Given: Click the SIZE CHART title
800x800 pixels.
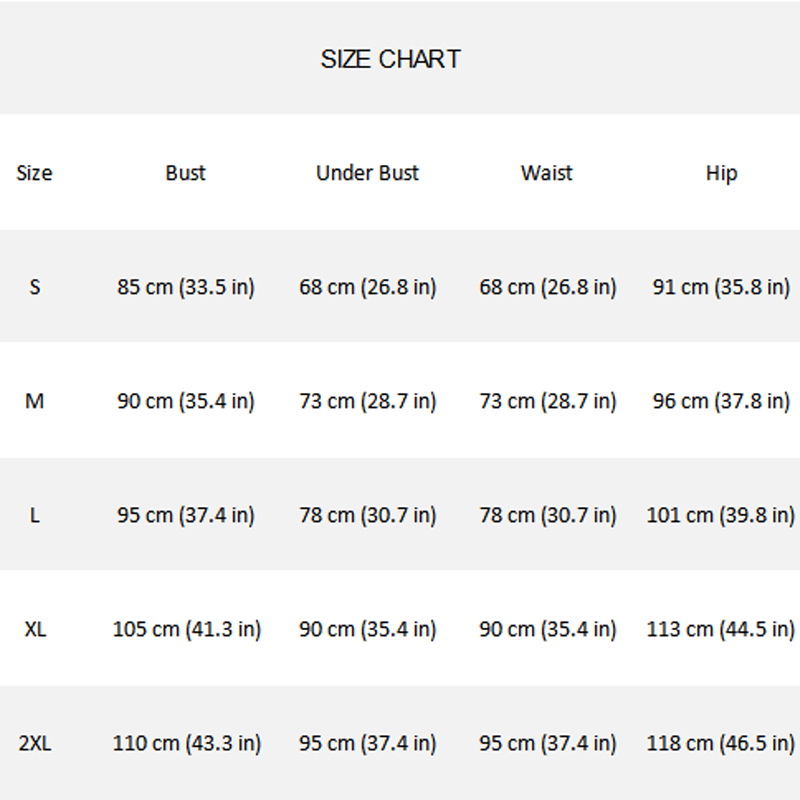Looking at the screenshot, I should (x=390, y=59).
